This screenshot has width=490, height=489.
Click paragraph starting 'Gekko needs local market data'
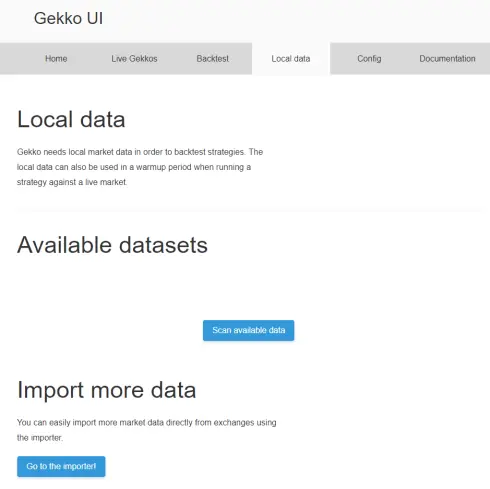tap(140, 167)
